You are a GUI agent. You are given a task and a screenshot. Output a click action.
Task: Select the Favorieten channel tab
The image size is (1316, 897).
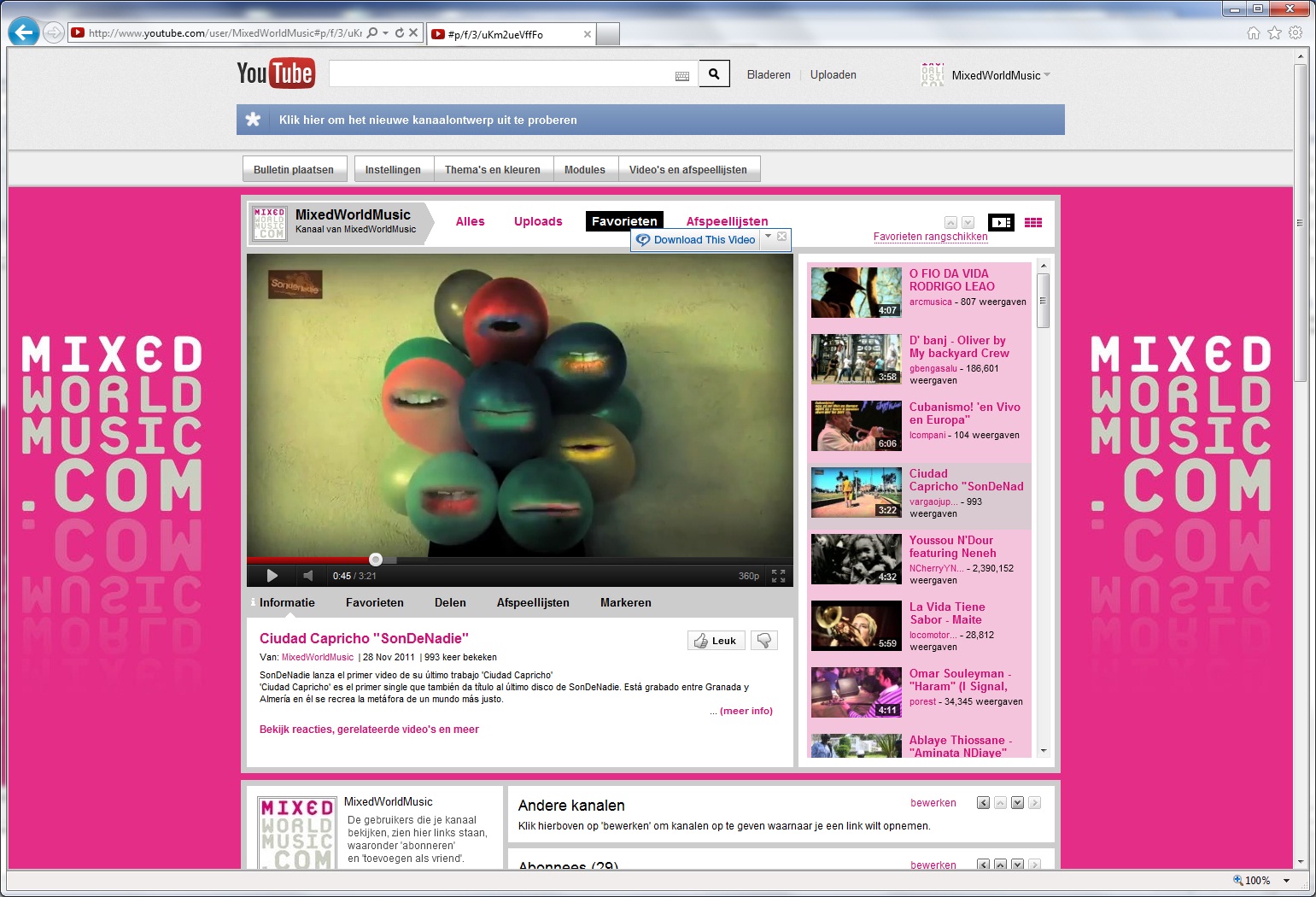(624, 221)
